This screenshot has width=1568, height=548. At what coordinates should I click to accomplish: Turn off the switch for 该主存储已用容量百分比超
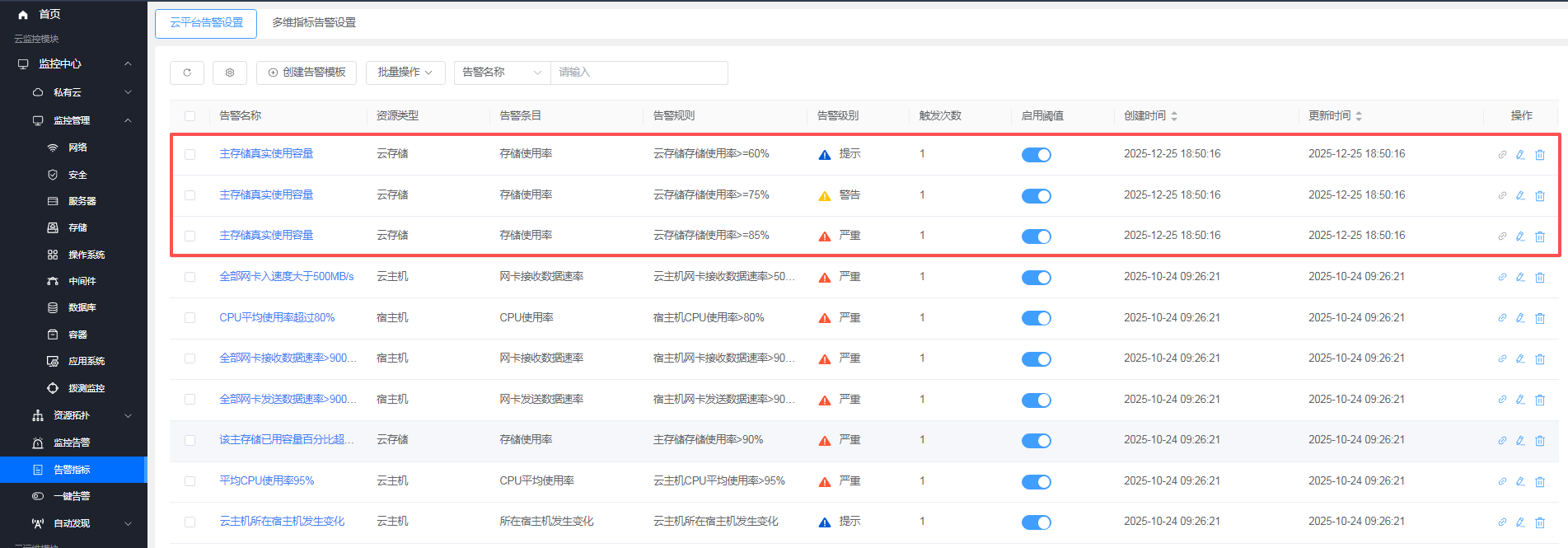click(x=1036, y=441)
